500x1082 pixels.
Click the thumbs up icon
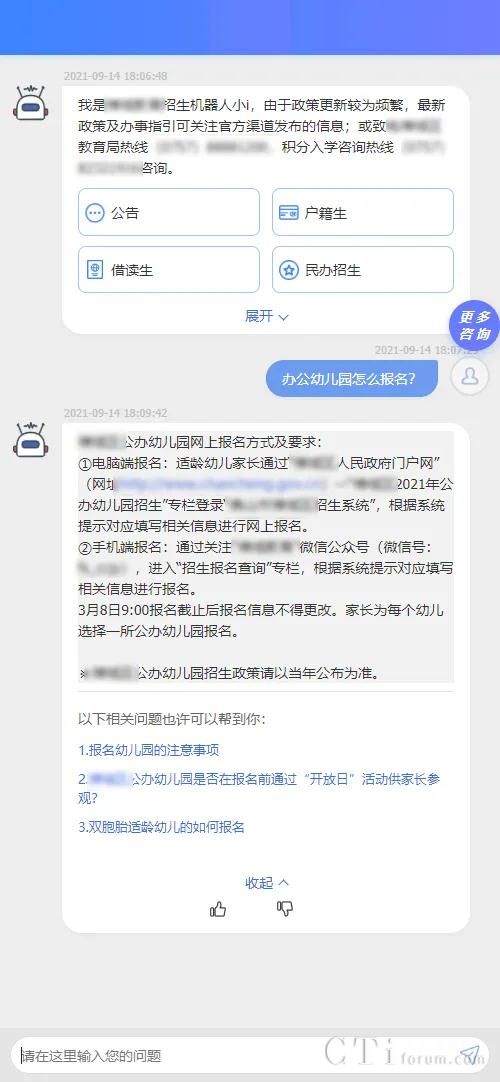click(x=218, y=909)
